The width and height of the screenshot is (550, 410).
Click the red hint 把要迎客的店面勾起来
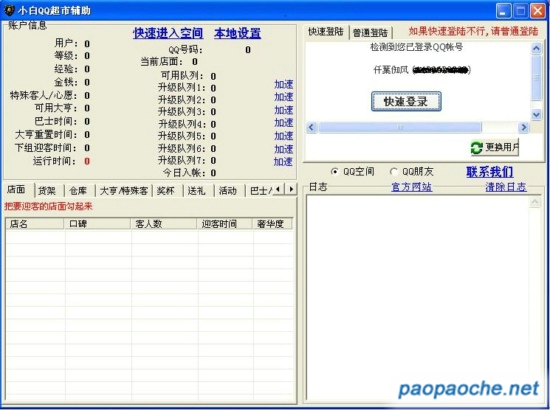click(x=48, y=206)
